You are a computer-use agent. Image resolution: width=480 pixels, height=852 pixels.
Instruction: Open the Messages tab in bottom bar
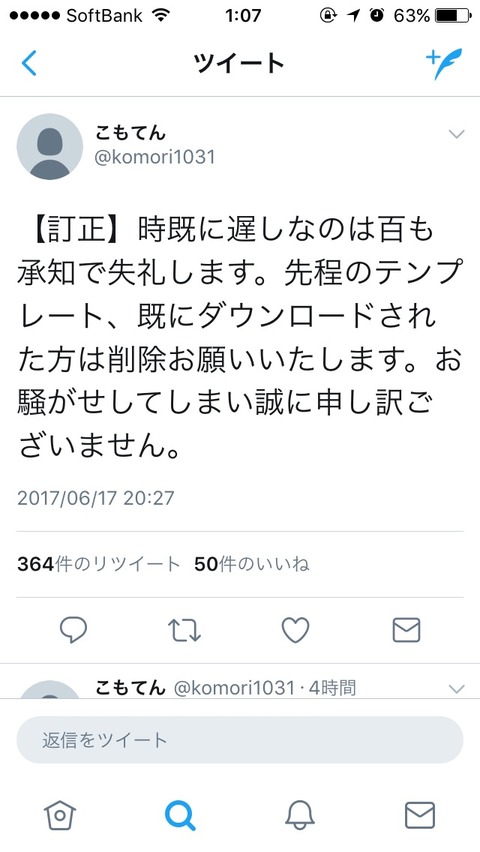point(420,816)
